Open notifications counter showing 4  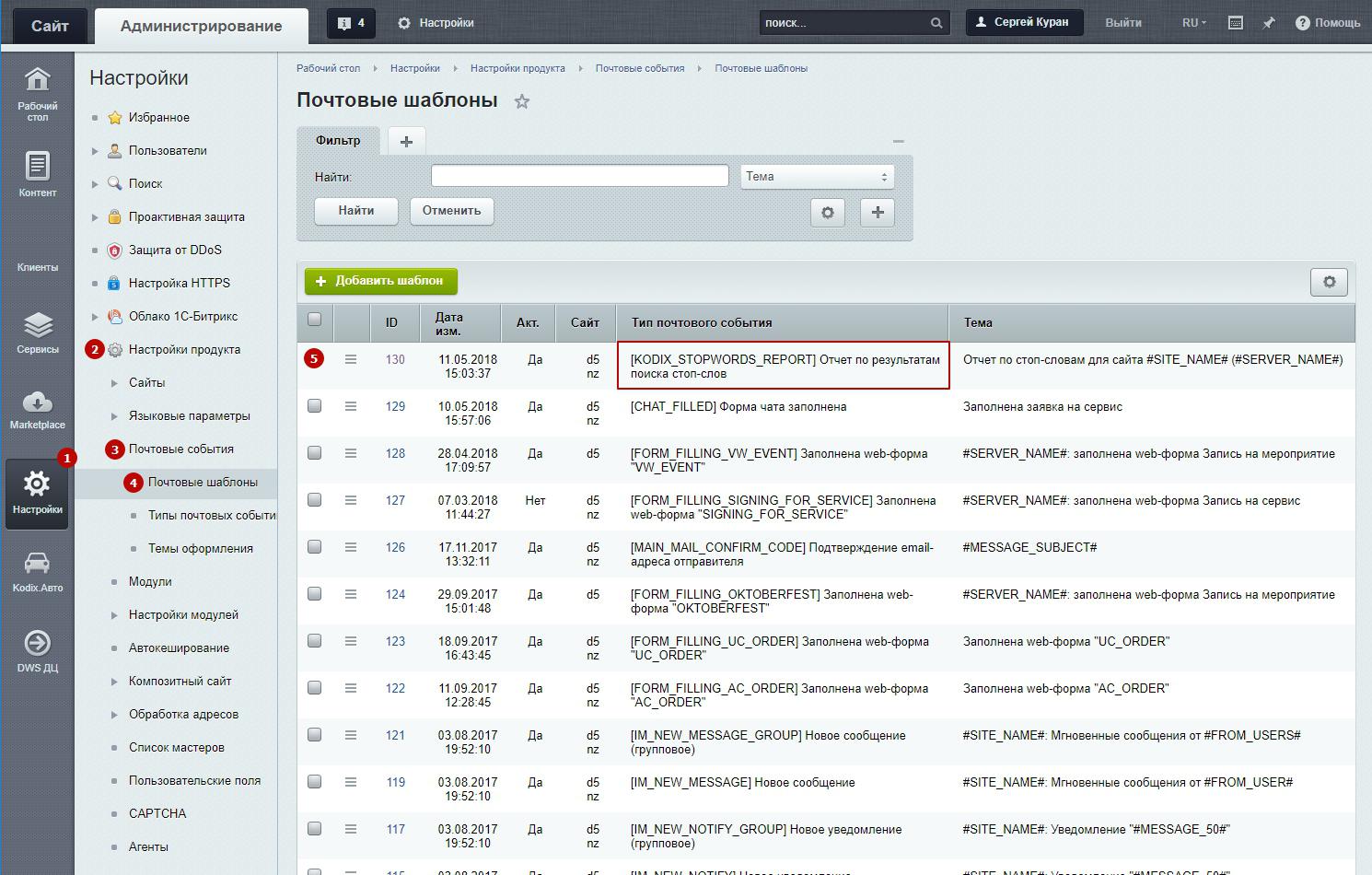point(351,23)
